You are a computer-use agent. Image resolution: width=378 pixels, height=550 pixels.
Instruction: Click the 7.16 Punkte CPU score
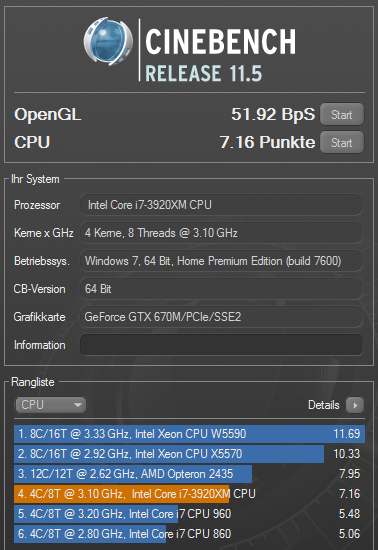click(268, 142)
